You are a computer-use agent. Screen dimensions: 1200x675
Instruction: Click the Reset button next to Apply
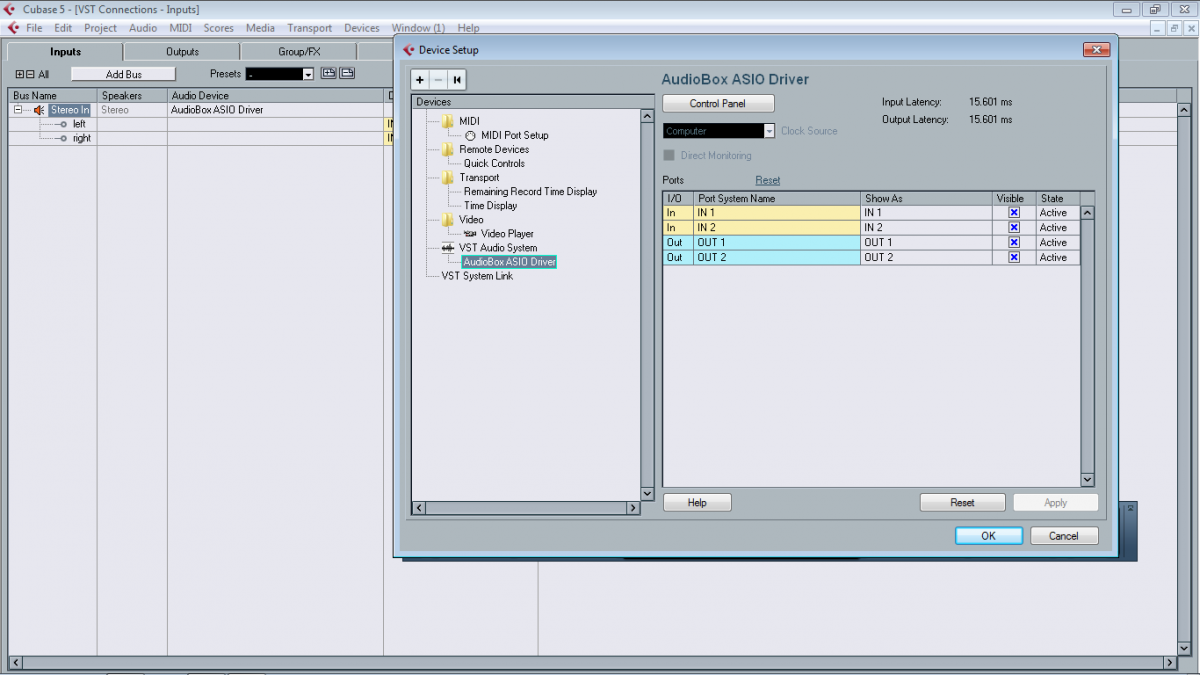click(x=962, y=503)
